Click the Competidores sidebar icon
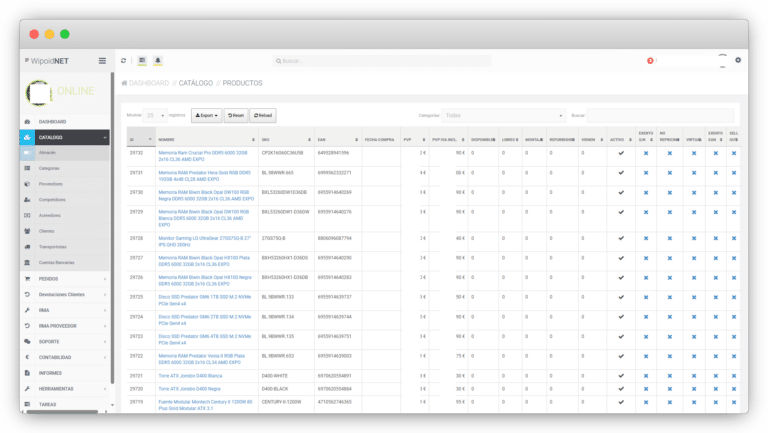Screen dimensions: 768x433 click(x=27, y=200)
